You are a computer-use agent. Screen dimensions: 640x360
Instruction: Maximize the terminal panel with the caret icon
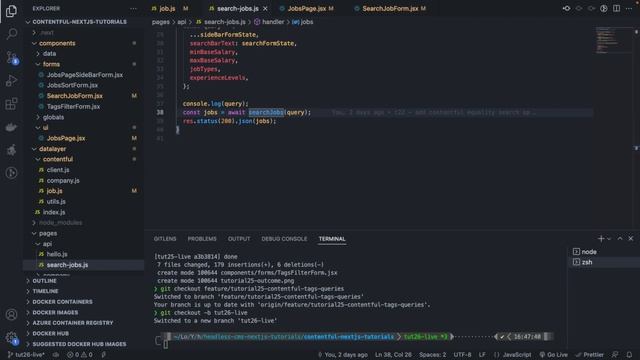tap(620, 238)
